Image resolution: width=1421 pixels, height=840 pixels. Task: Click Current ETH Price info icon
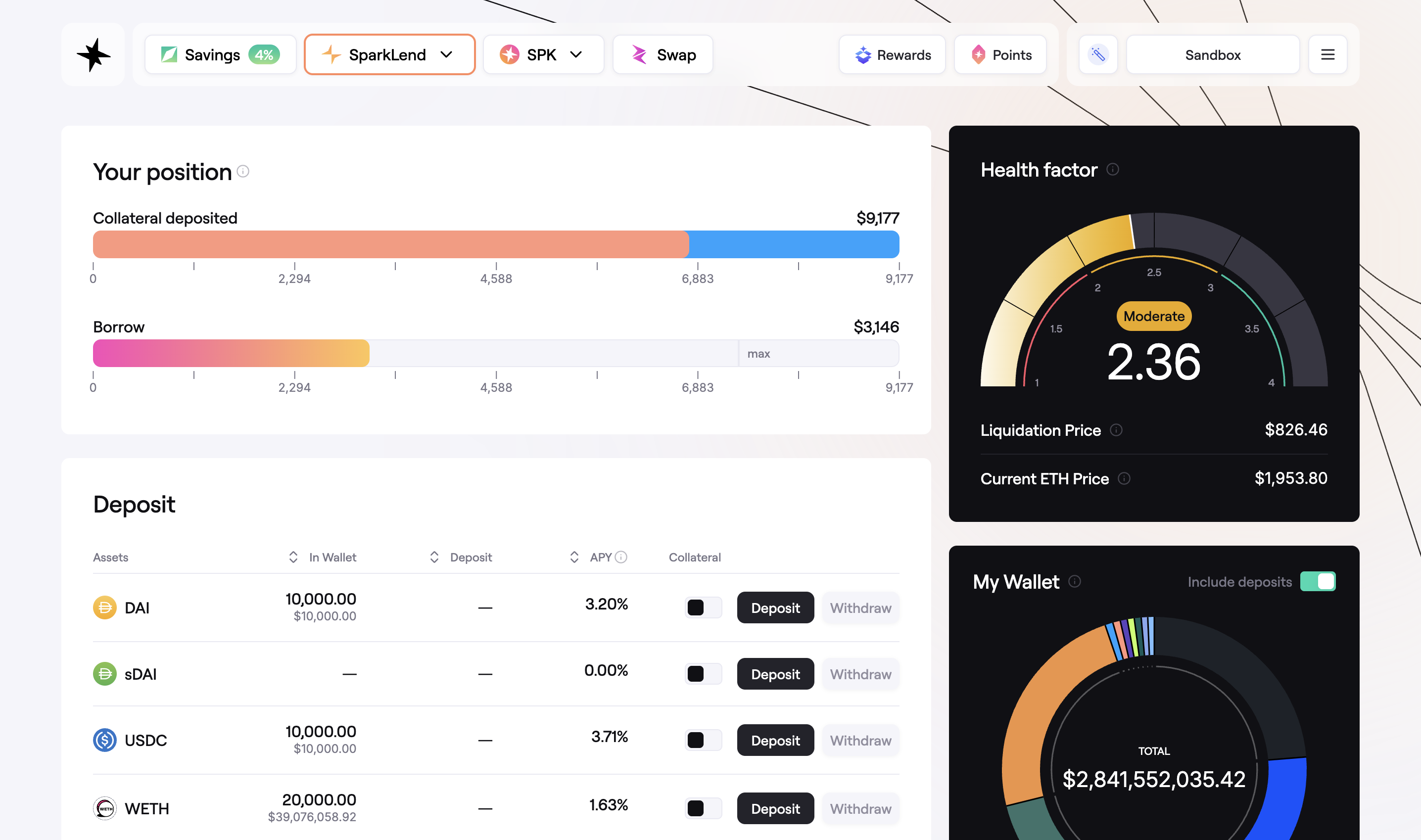point(1124,479)
